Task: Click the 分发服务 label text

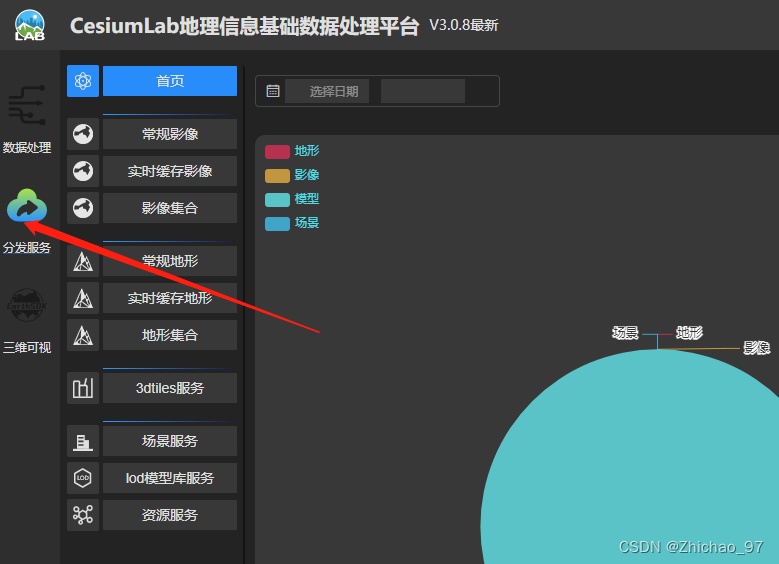Action: click(x=27, y=247)
